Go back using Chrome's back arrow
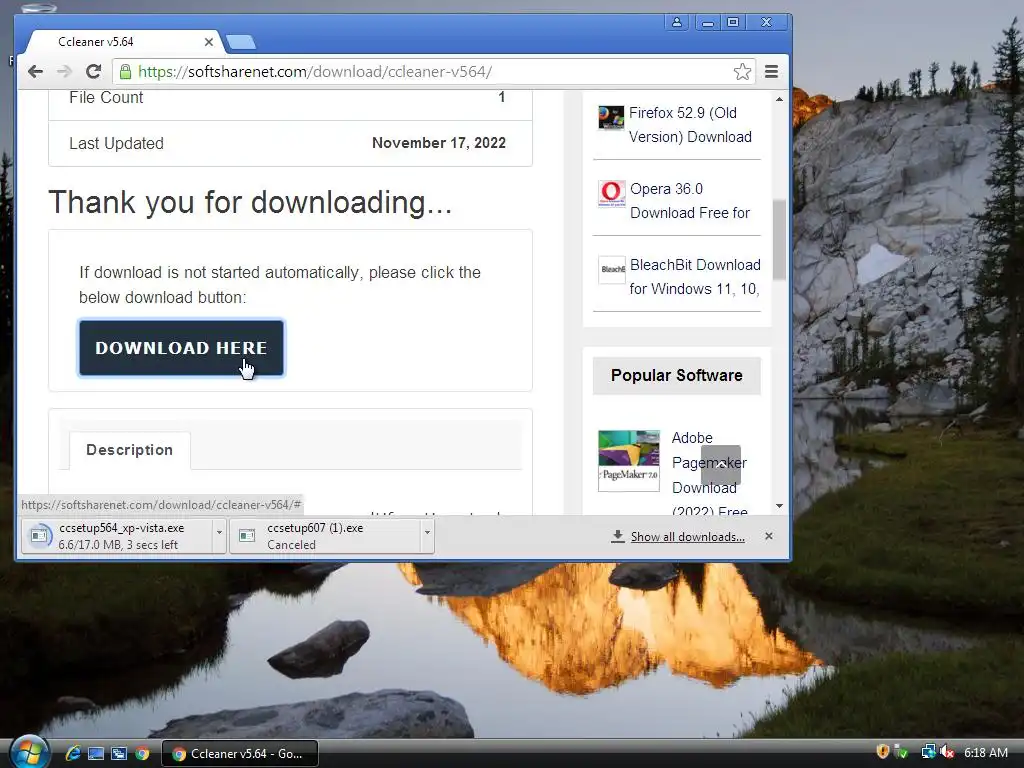Viewport: 1024px width, 768px height. point(35,72)
